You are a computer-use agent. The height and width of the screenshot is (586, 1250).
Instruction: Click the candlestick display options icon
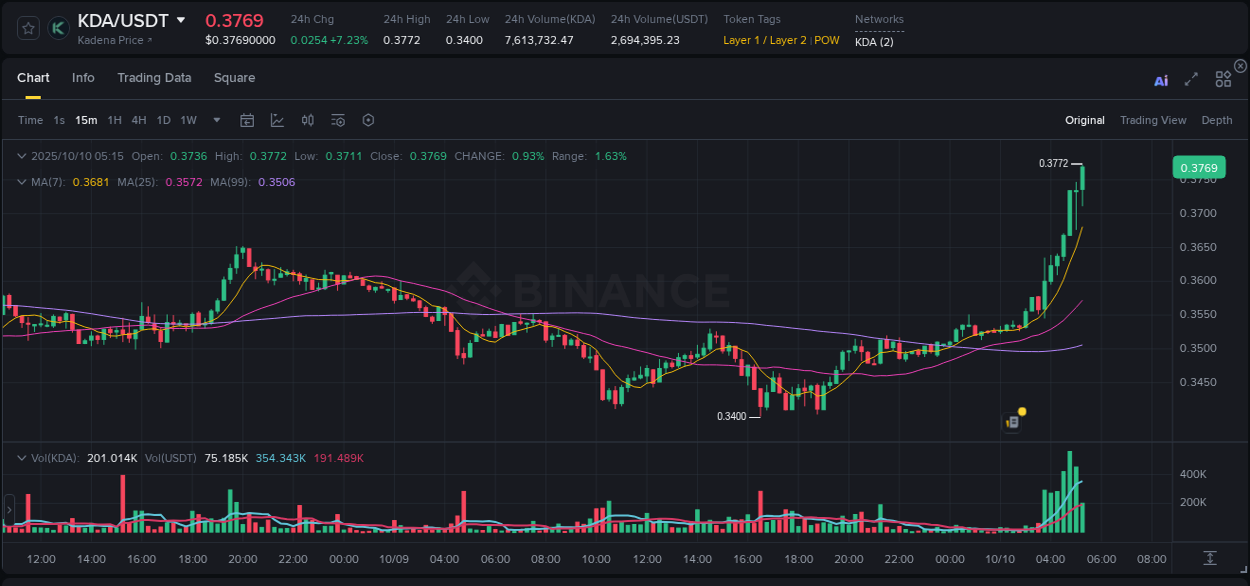click(x=307, y=120)
